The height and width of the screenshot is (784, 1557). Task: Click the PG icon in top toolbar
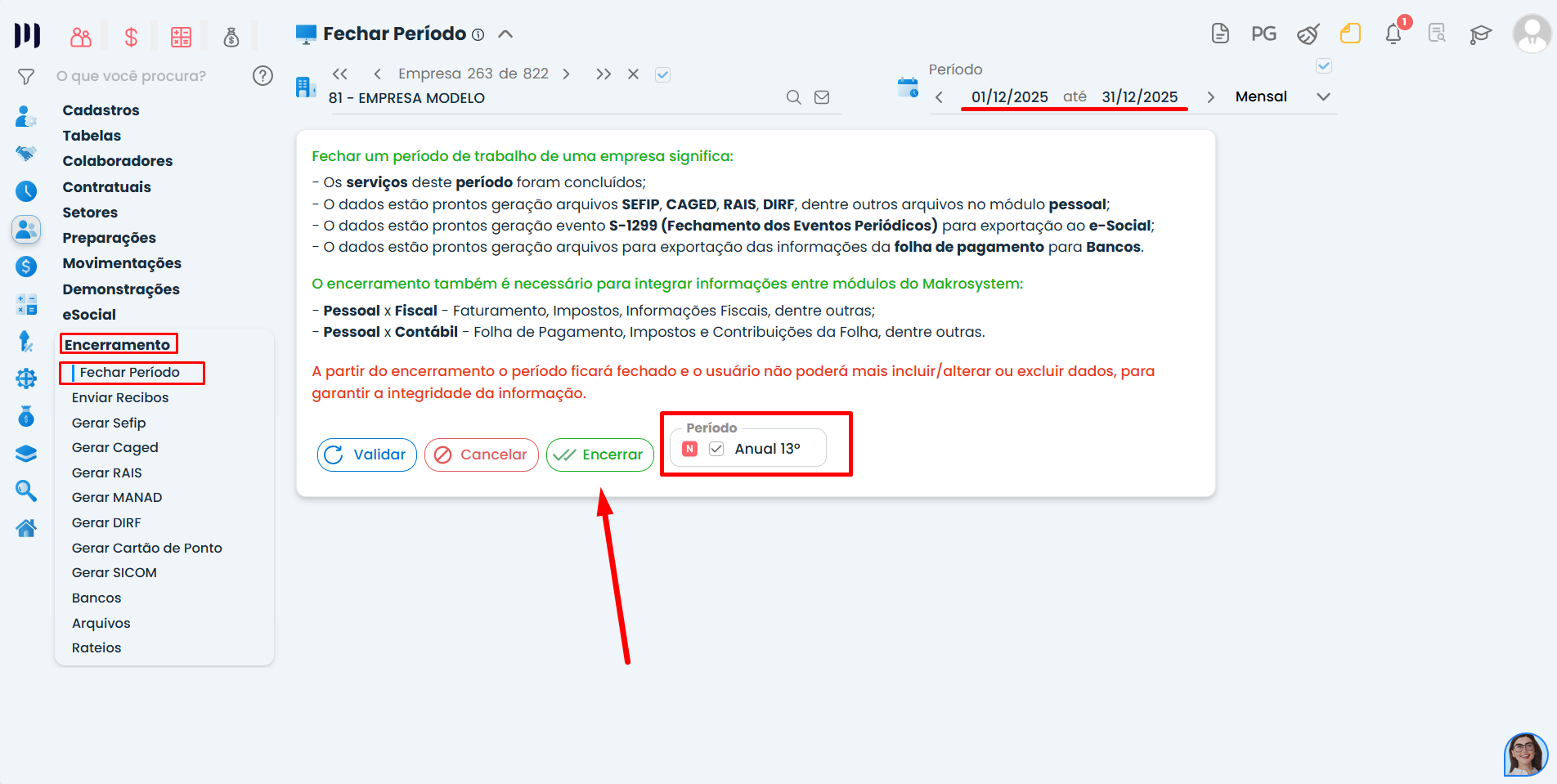click(x=1263, y=34)
